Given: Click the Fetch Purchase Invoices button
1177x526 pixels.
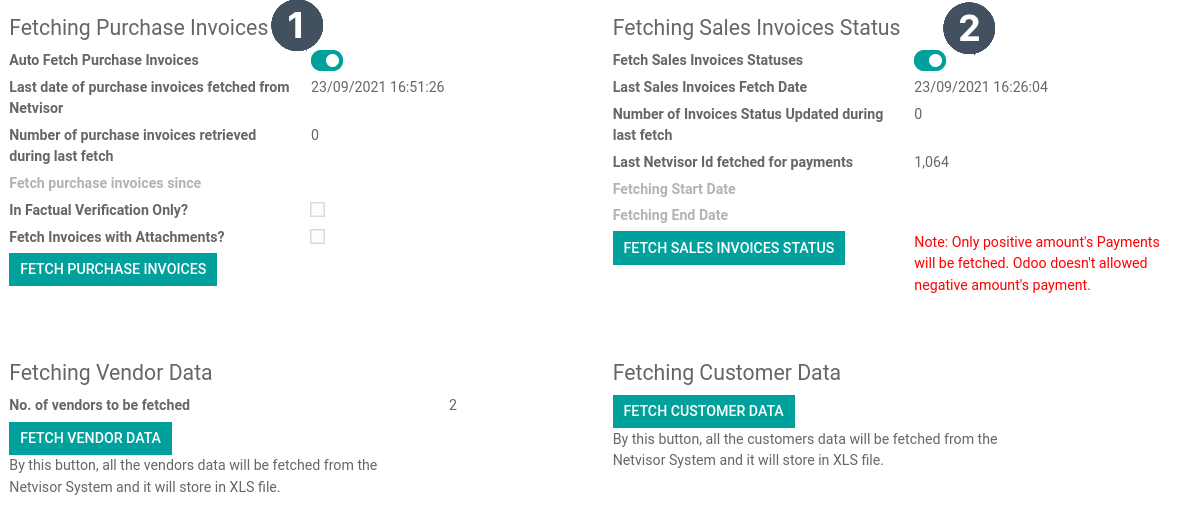Looking at the screenshot, I should tap(113, 269).
